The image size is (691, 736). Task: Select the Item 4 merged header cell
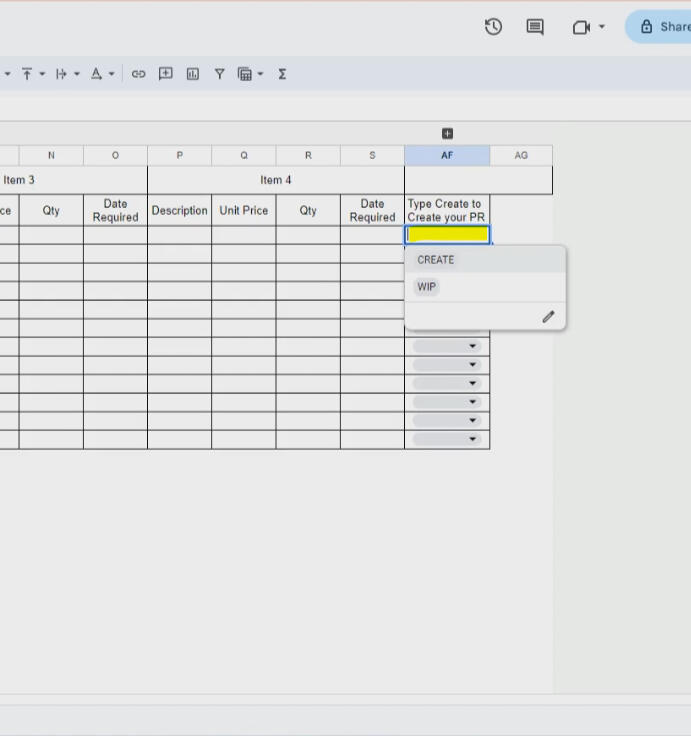coord(276,180)
